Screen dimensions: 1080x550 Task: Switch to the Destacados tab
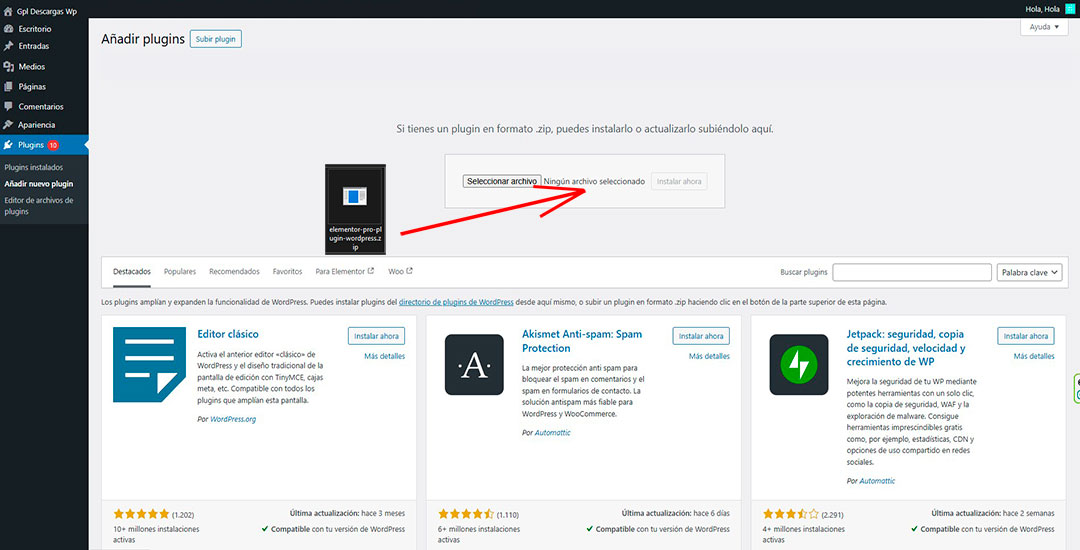(x=132, y=272)
